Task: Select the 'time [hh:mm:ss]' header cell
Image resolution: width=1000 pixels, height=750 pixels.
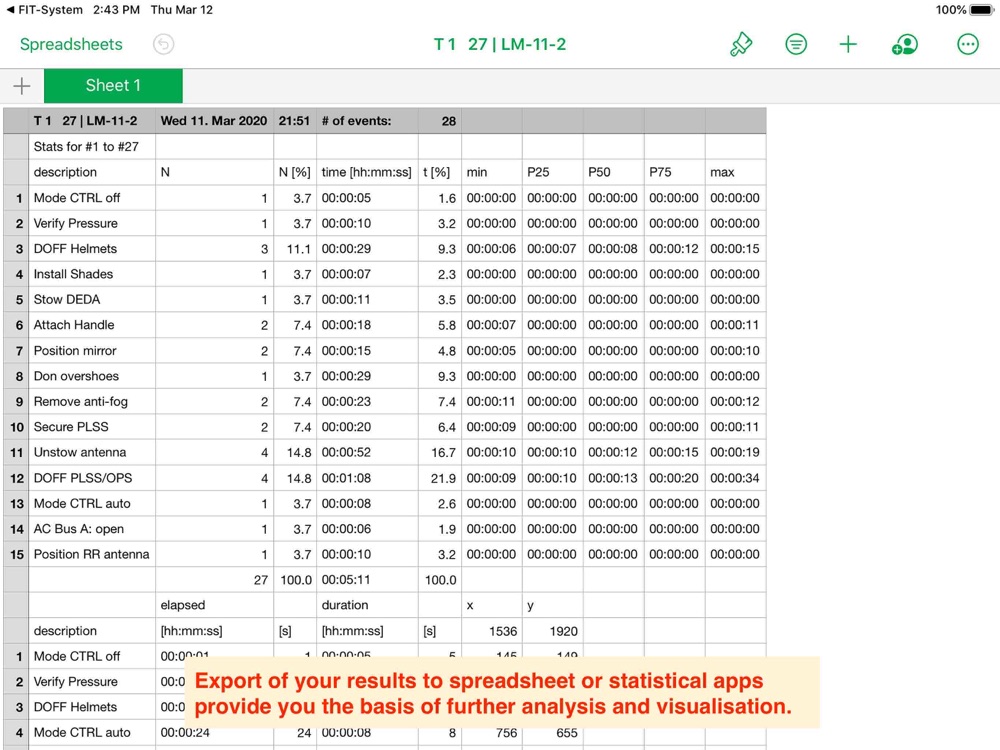Action: [367, 172]
